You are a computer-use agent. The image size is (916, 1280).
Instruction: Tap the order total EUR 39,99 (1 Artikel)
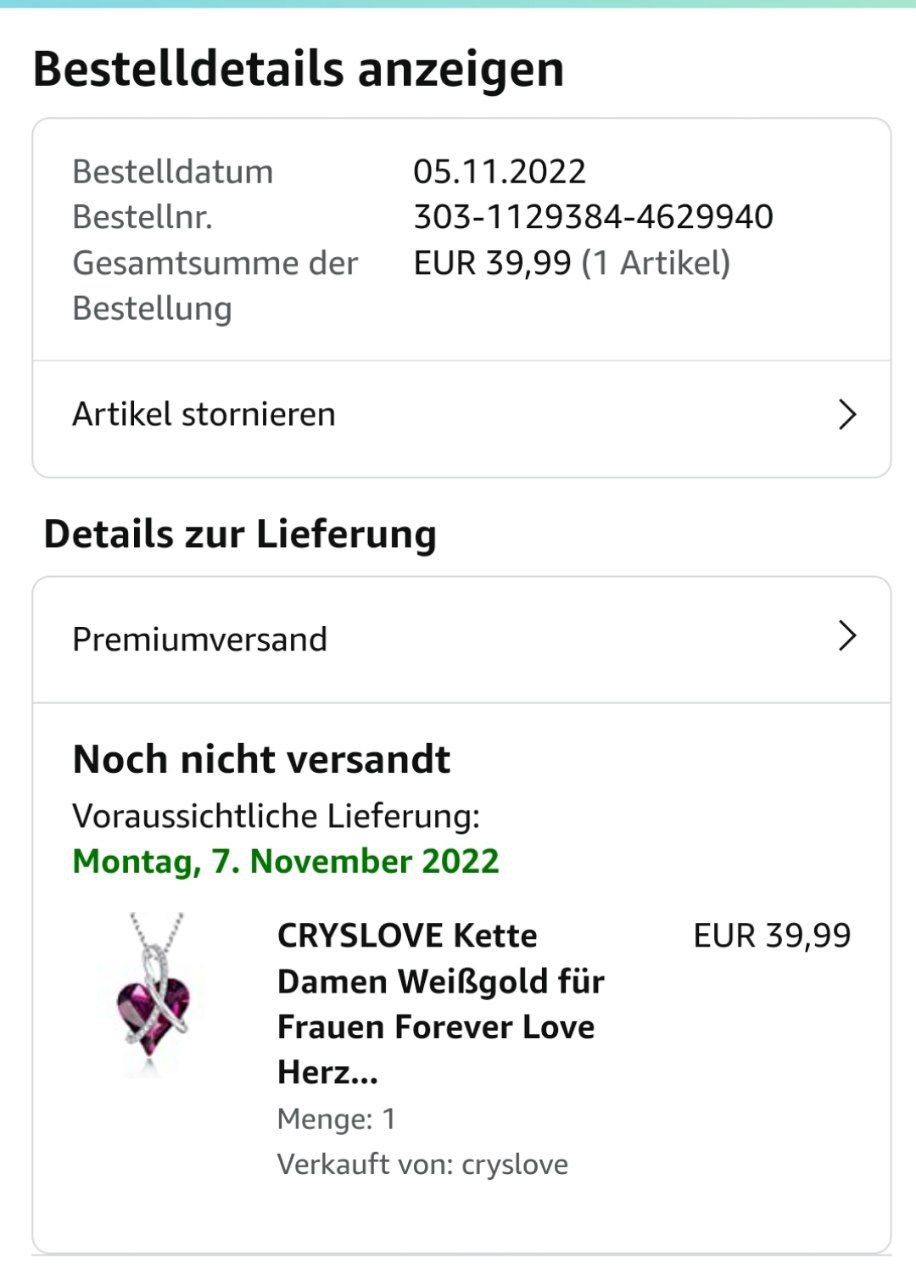(x=571, y=263)
